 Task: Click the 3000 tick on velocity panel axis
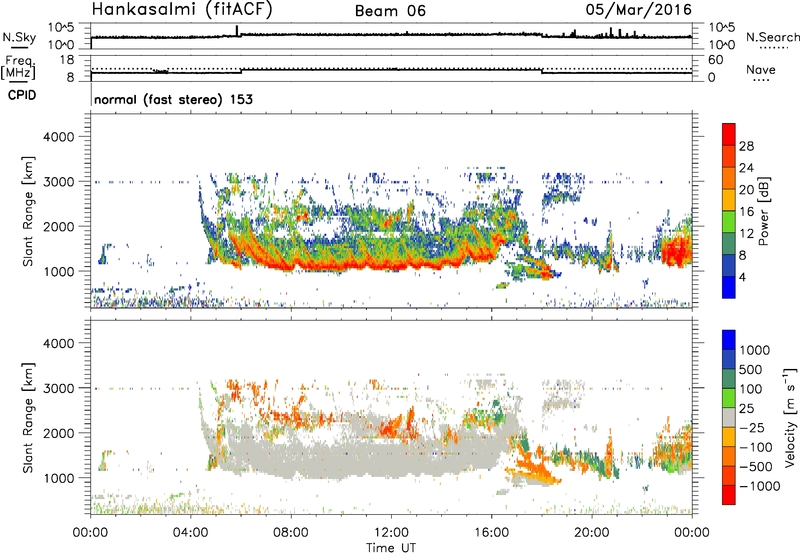(x=59, y=388)
